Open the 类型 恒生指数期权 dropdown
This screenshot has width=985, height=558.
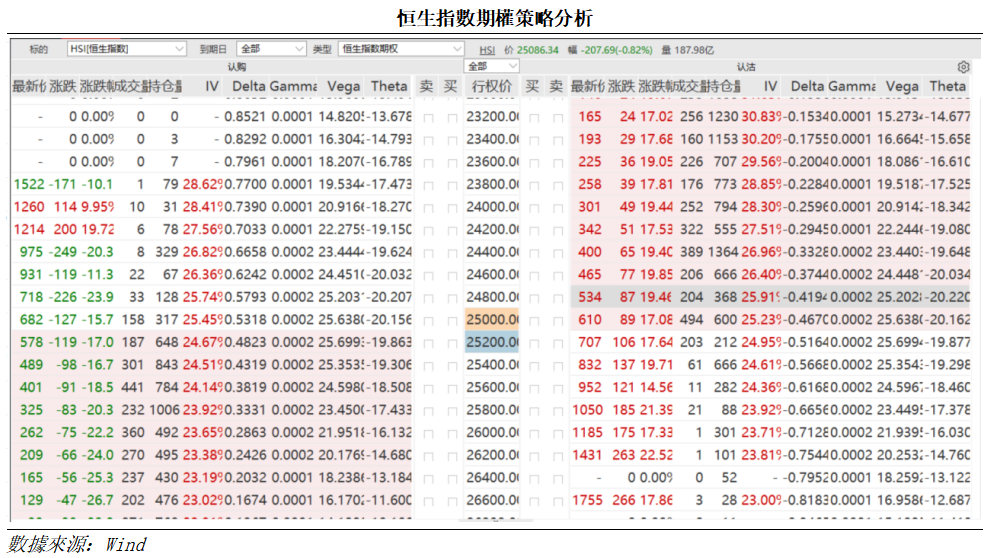[x=401, y=48]
